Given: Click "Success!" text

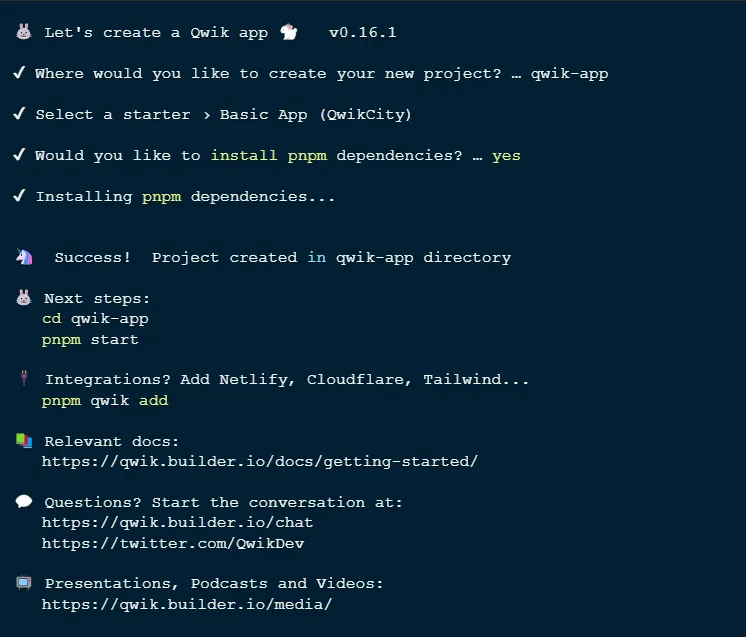Looking at the screenshot, I should point(92,257).
